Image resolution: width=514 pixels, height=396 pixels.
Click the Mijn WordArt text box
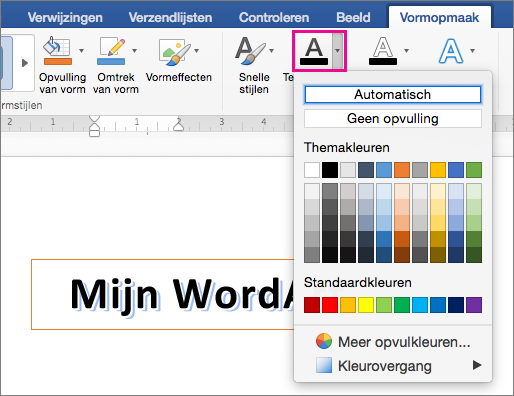(x=163, y=294)
